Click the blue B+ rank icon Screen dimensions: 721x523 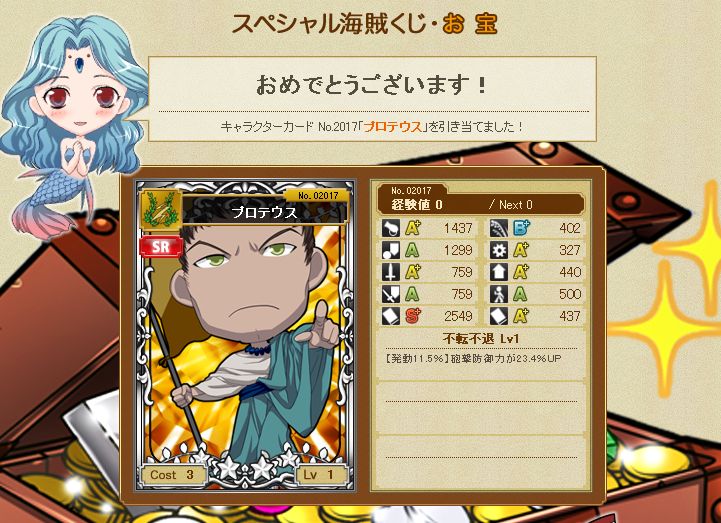coord(521,228)
